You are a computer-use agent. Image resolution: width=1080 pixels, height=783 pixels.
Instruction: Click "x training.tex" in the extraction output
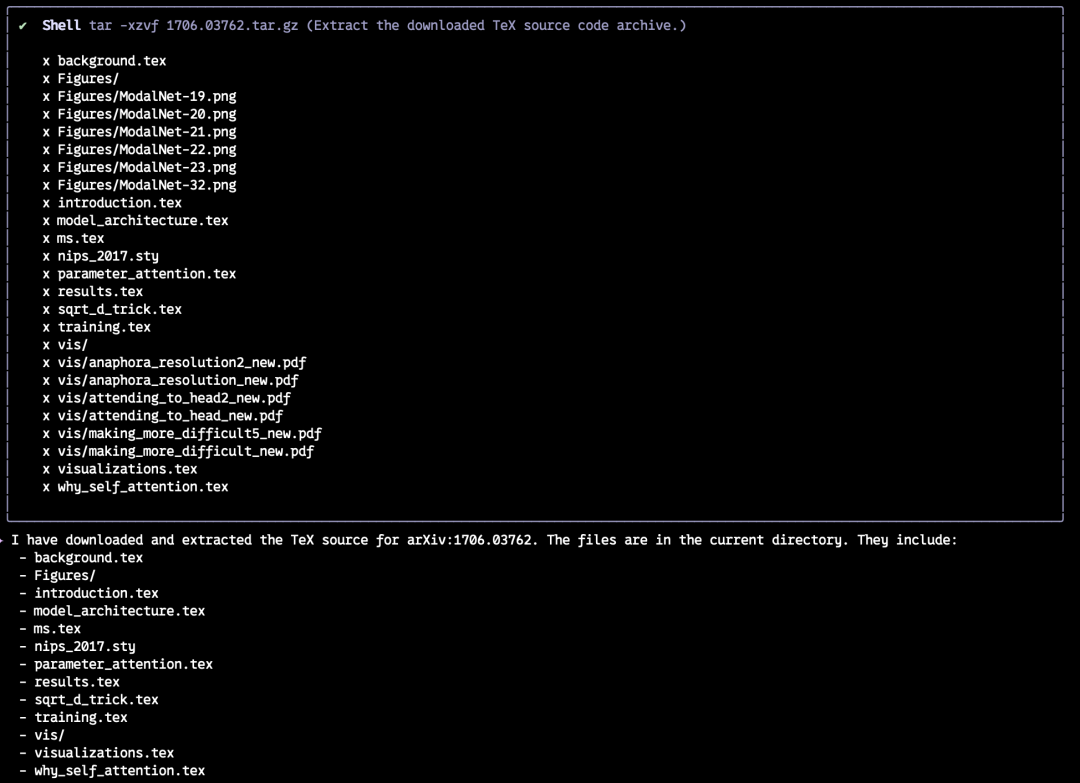[96, 327]
